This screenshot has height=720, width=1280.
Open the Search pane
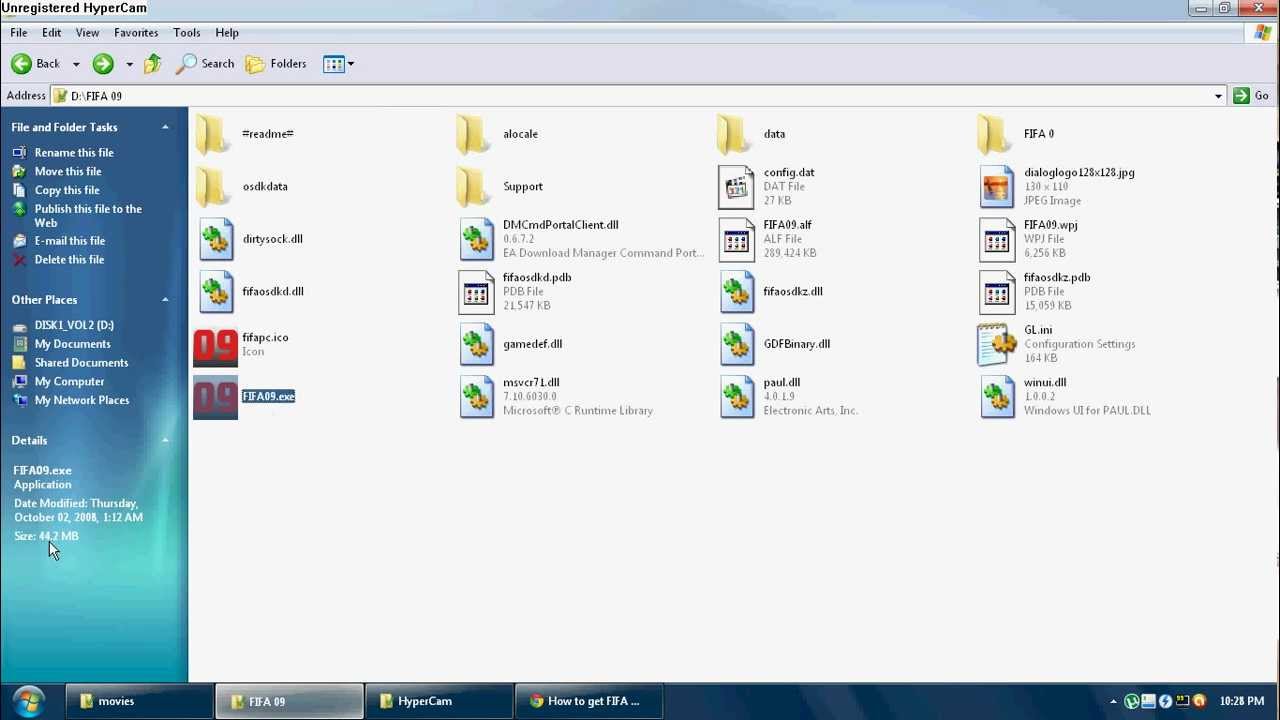click(205, 64)
